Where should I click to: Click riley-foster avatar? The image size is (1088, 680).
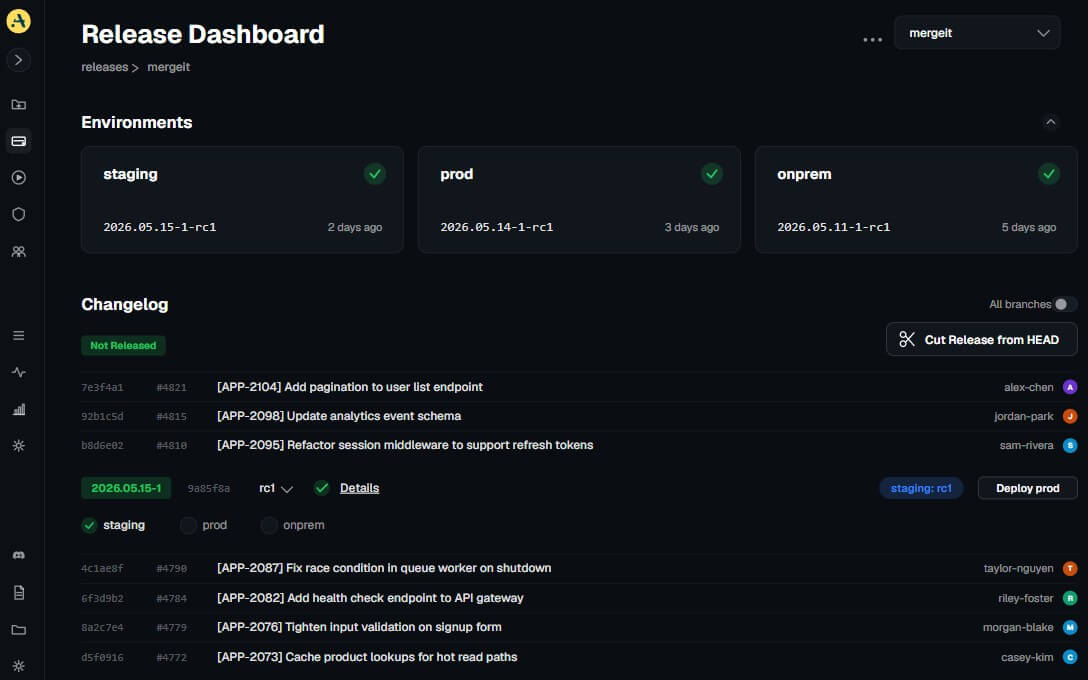(x=1070, y=598)
